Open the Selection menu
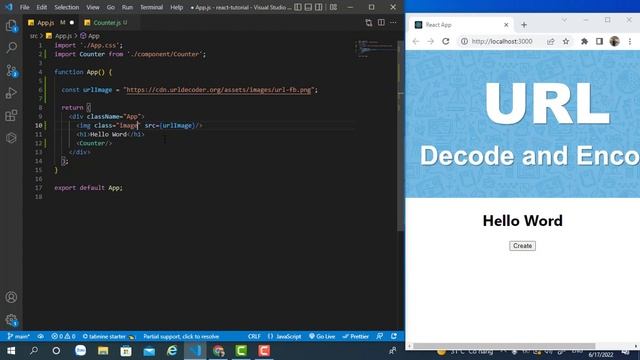This screenshot has width=640, height=360. tap(67, 7)
